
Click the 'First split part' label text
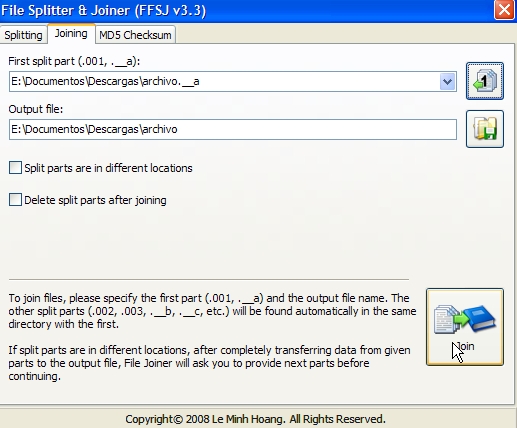(x=74, y=61)
